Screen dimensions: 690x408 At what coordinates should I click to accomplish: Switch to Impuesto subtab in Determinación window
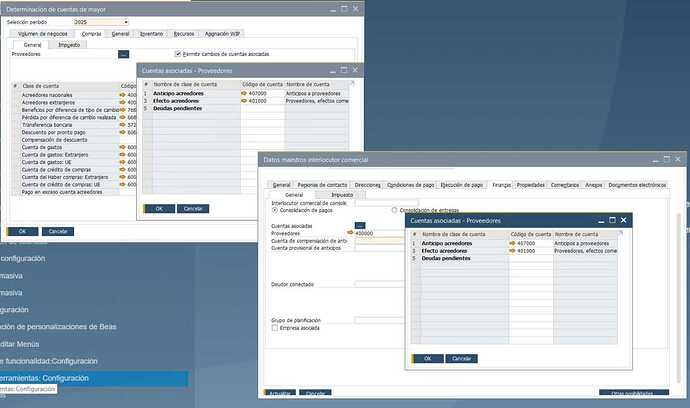[x=69, y=45]
